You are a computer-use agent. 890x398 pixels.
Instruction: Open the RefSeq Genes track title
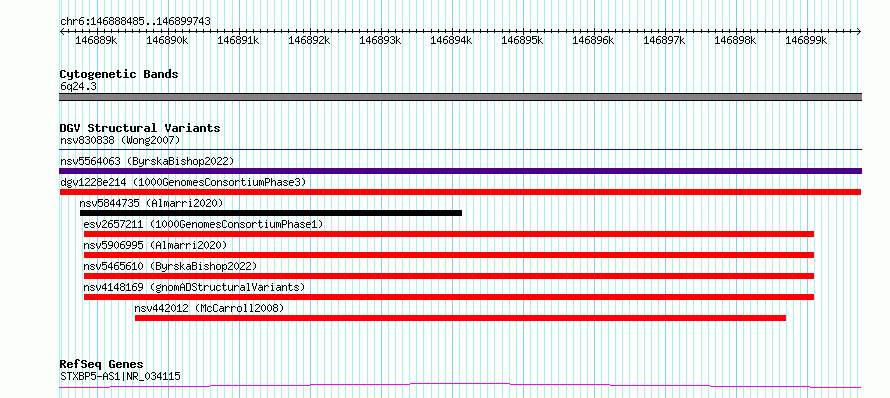coord(101,364)
